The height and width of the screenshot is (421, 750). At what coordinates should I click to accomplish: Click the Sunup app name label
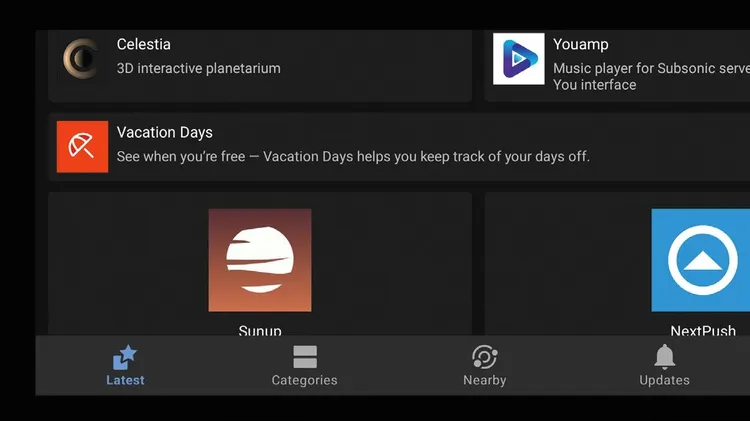pos(260,330)
